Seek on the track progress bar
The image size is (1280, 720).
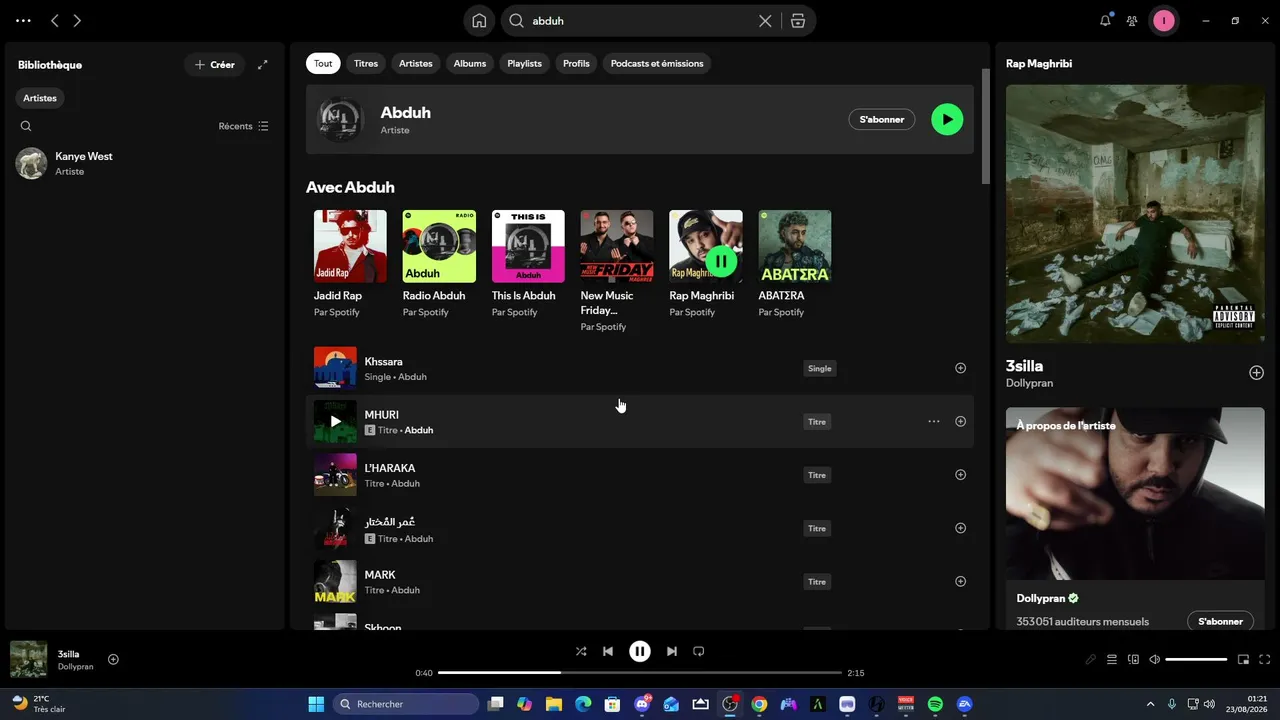point(640,673)
